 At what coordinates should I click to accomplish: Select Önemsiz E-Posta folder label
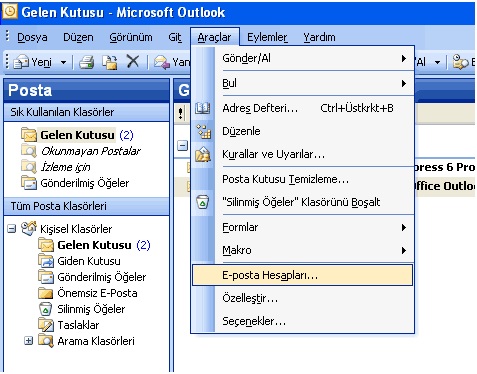(97, 293)
